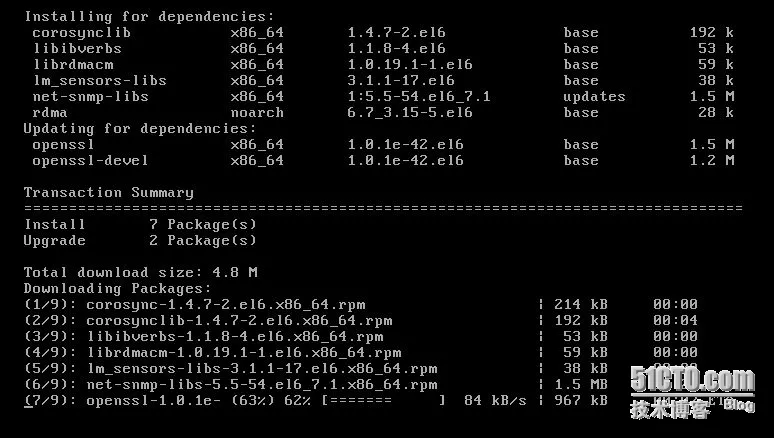The image size is (774, 438).
Task: Click the 84 kB/s download speed text
Action: [x=495, y=400]
